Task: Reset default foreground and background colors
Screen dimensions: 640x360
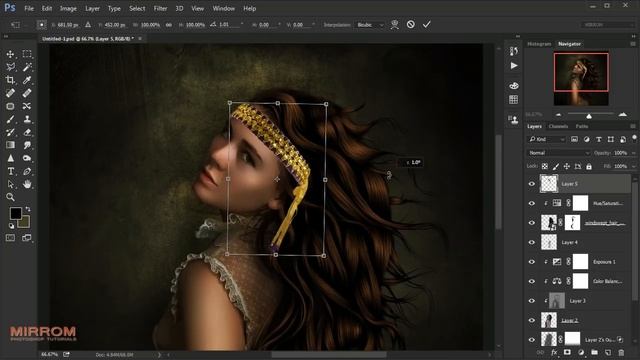Action: point(11,226)
